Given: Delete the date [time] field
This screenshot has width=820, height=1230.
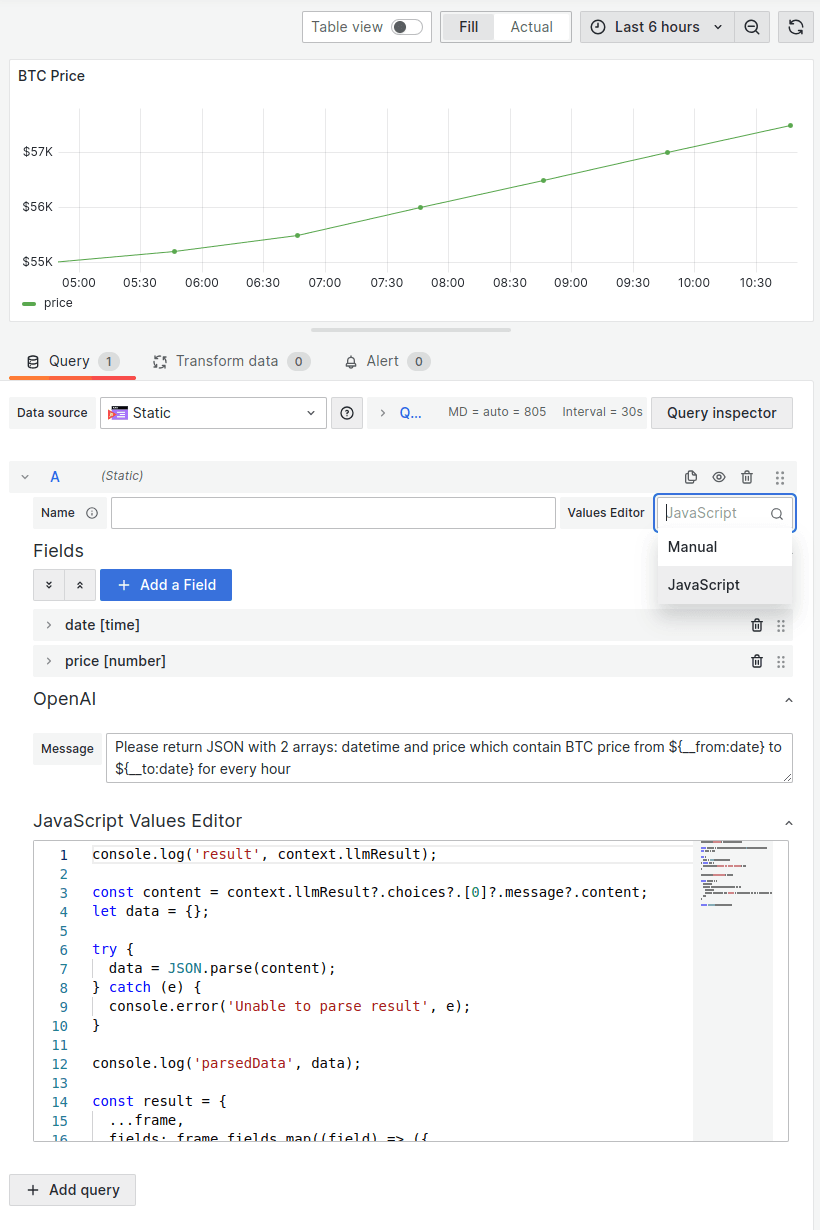Looking at the screenshot, I should [756, 625].
